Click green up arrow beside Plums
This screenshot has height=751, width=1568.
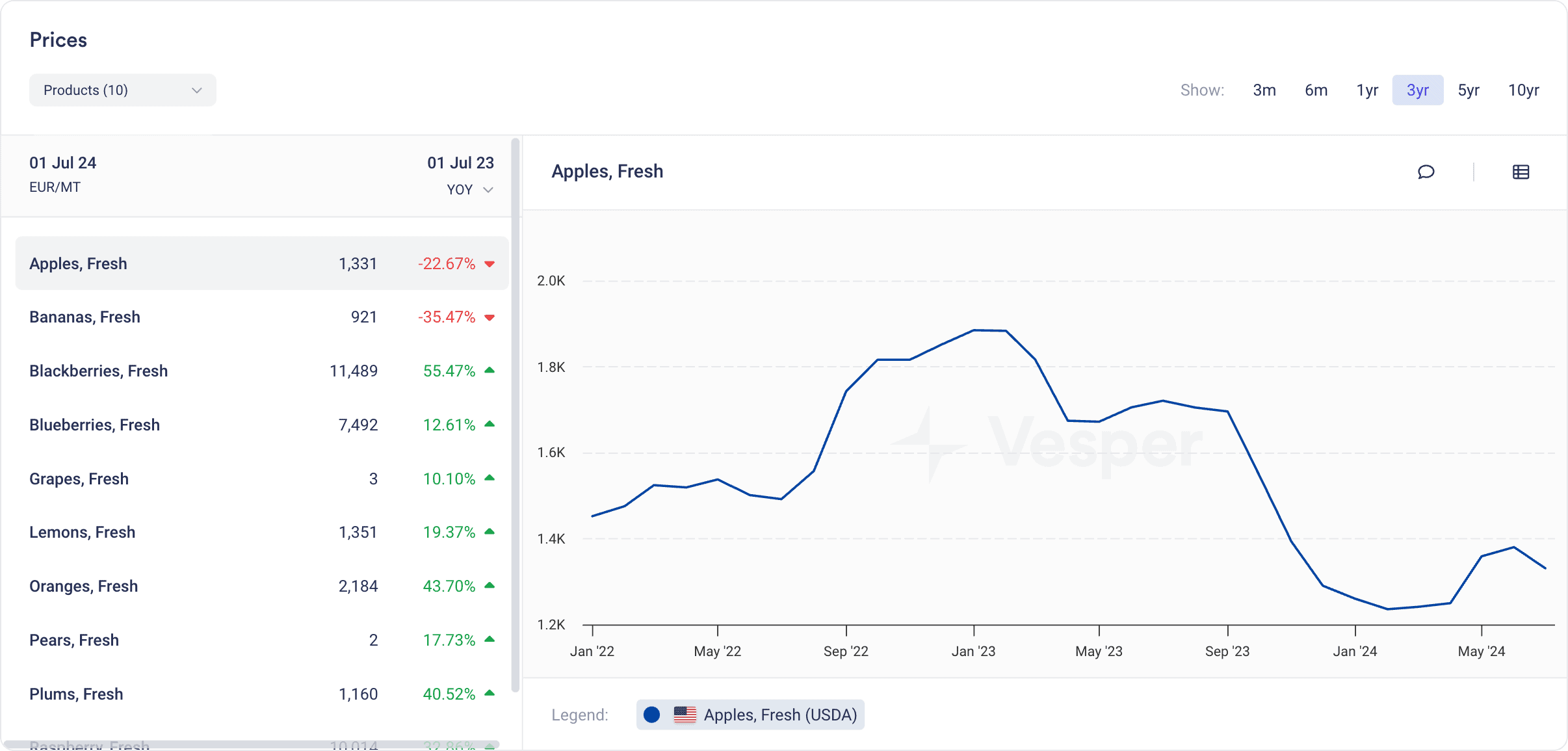pyautogui.click(x=490, y=694)
